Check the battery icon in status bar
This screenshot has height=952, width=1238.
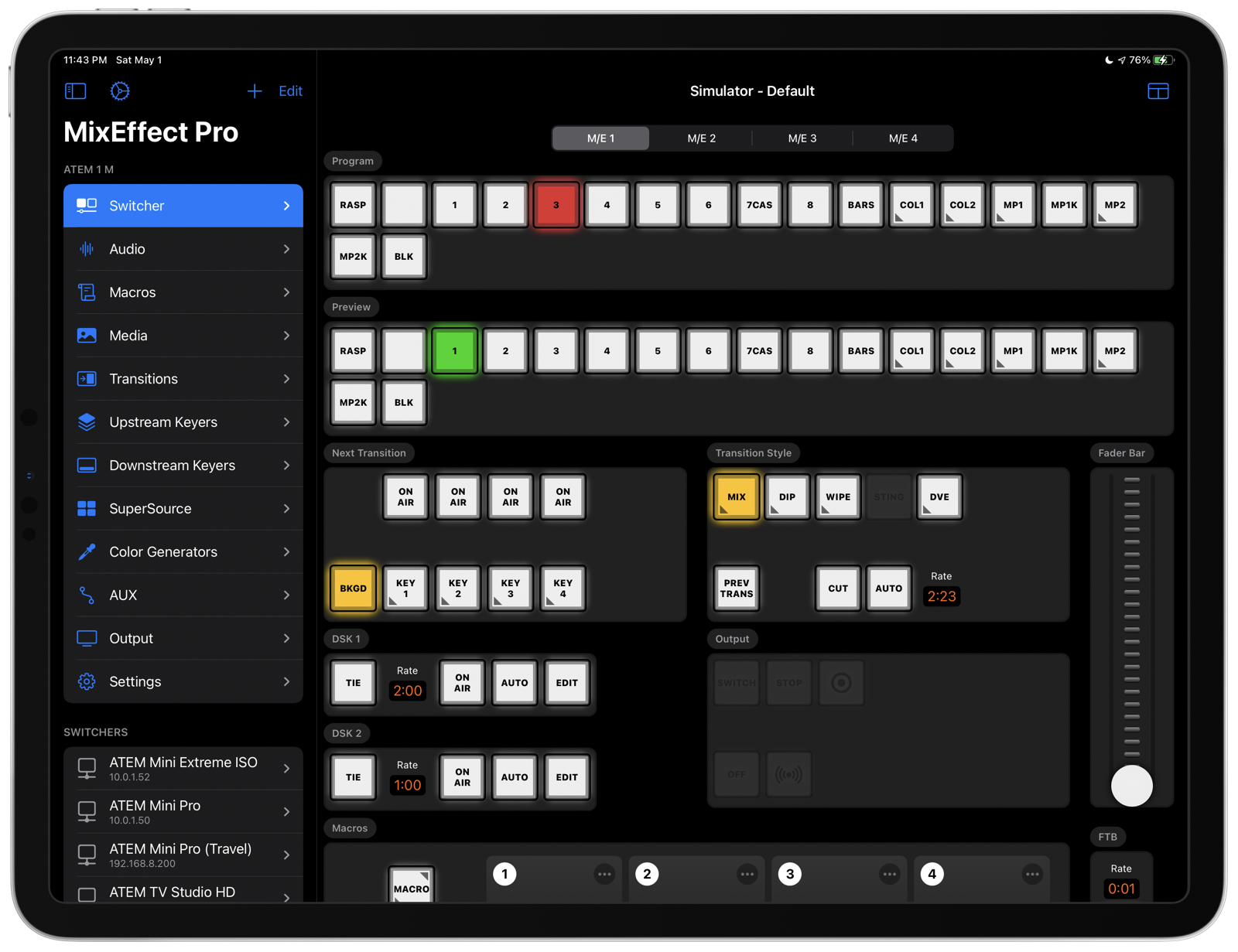(1162, 60)
